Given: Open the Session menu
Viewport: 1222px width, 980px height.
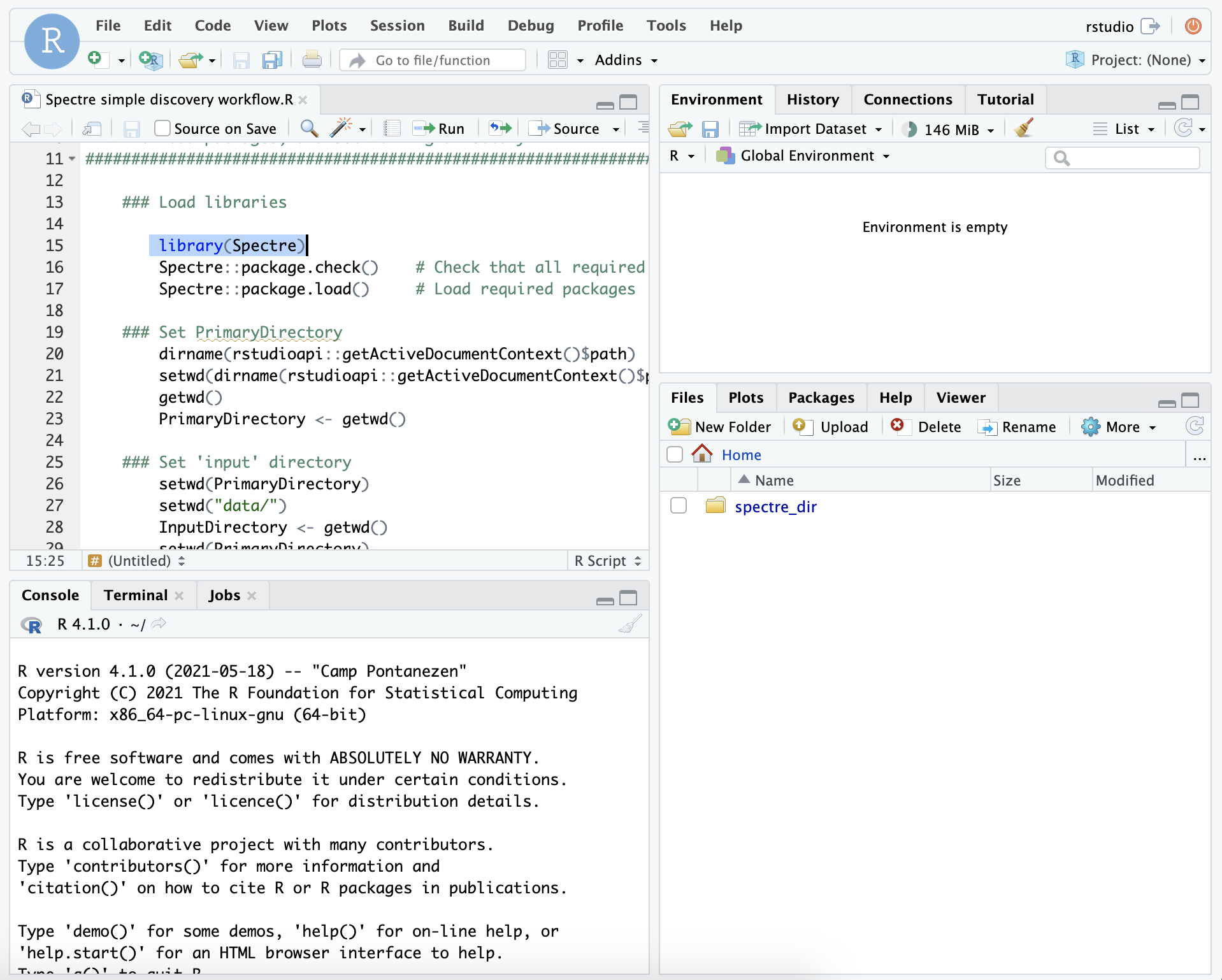Looking at the screenshot, I should click(x=397, y=25).
